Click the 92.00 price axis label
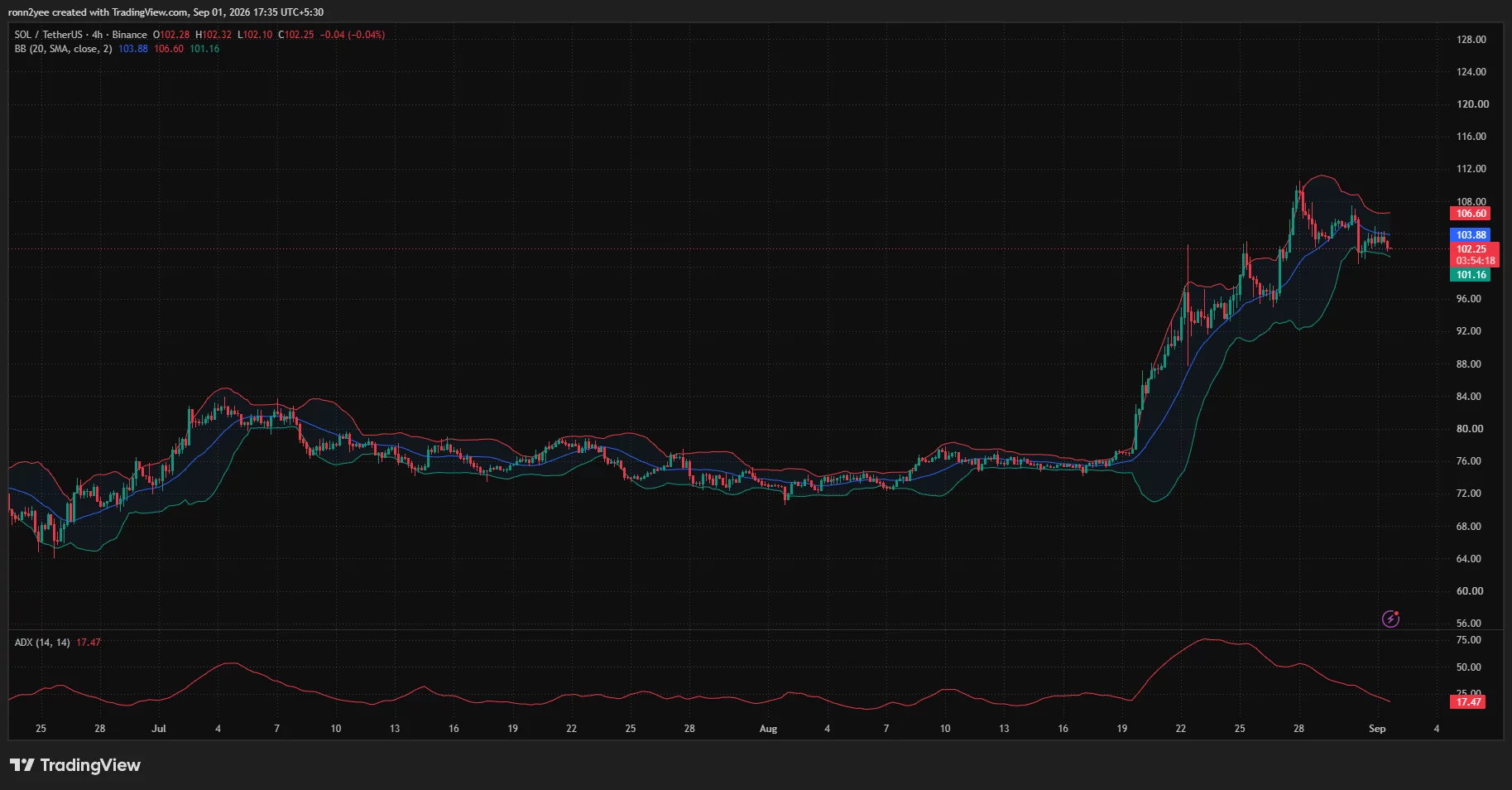 pyautogui.click(x=1468, y=331)
